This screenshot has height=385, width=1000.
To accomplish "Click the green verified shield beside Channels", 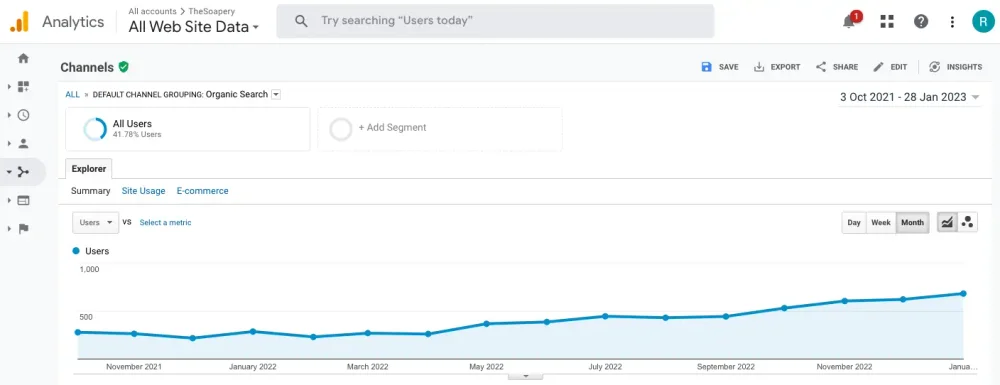I will [124, 66].
